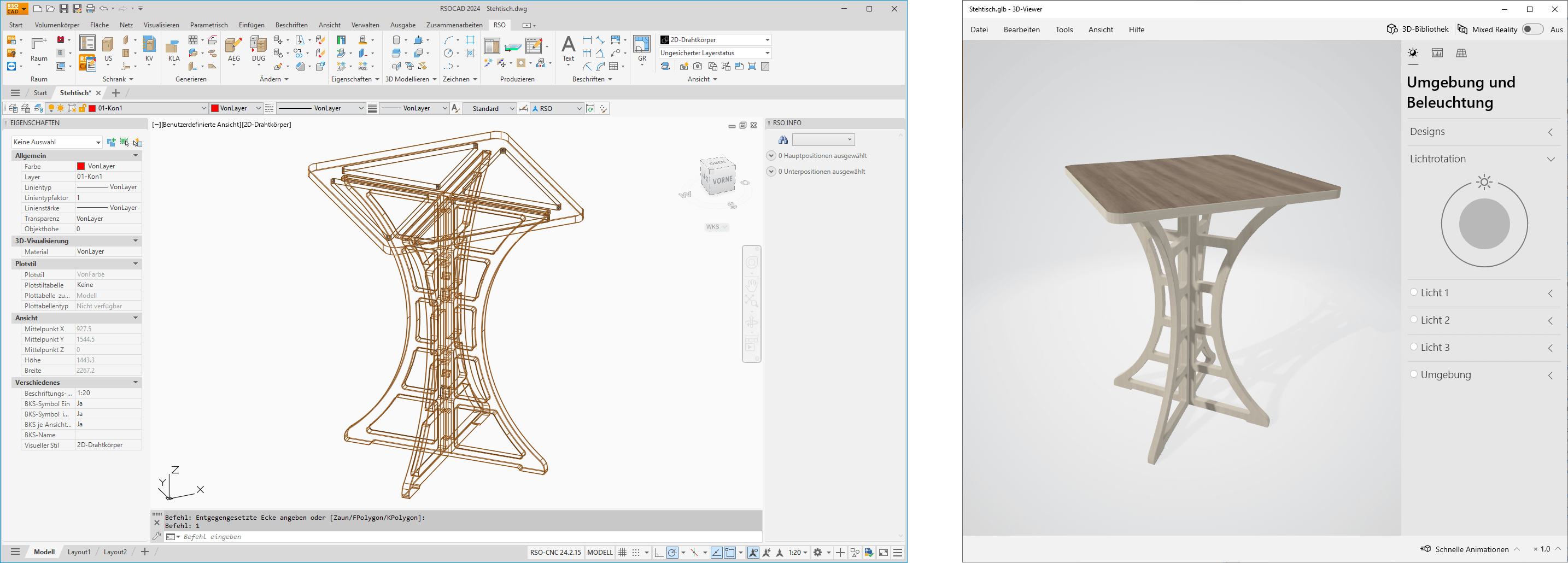Click the statistics panel icon in 3D-Viewer
Viewport: 1568px width, 563px height.
(x=1437, y=53)
